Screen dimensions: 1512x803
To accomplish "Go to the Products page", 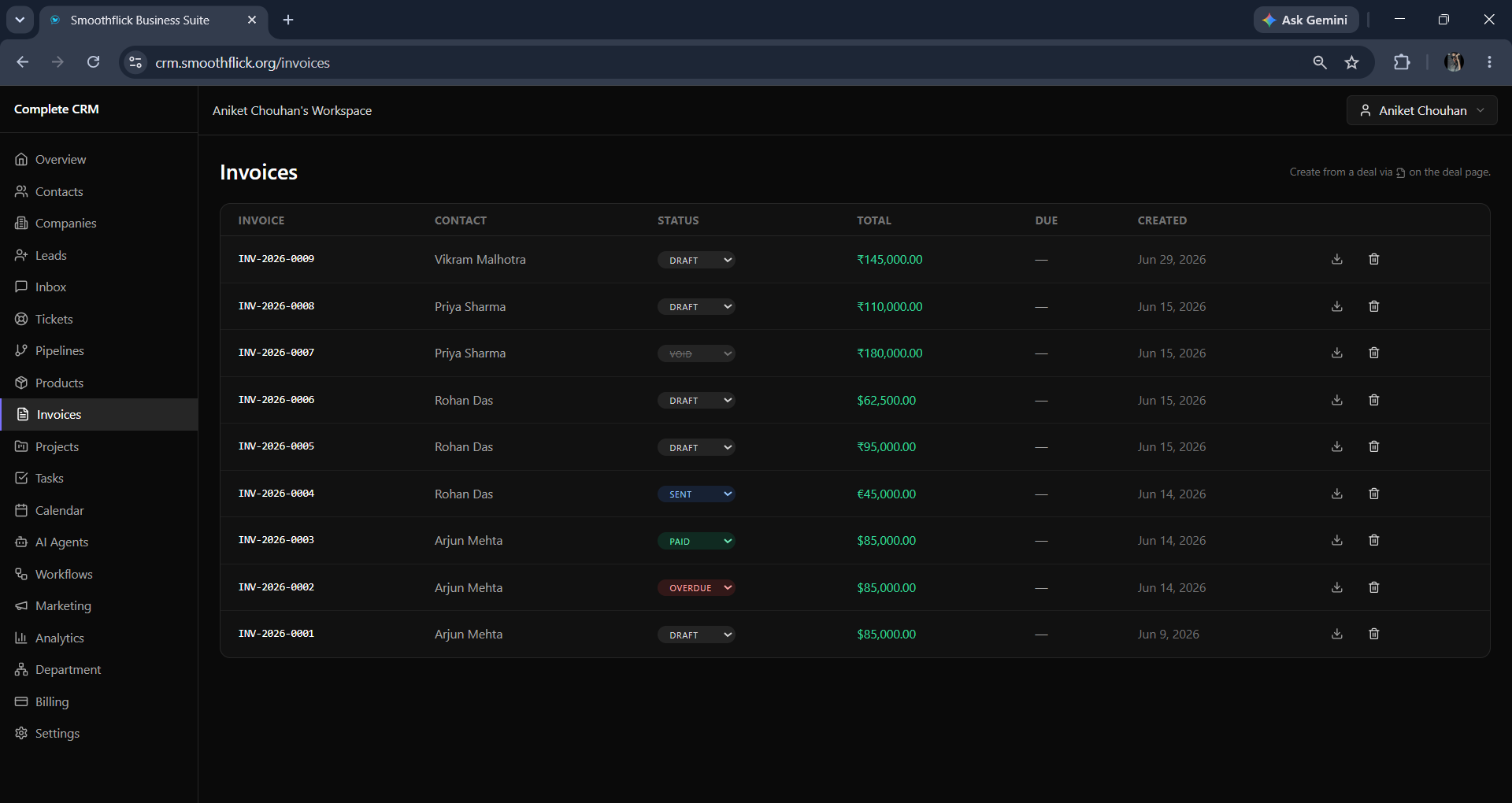I will [98, 383].
